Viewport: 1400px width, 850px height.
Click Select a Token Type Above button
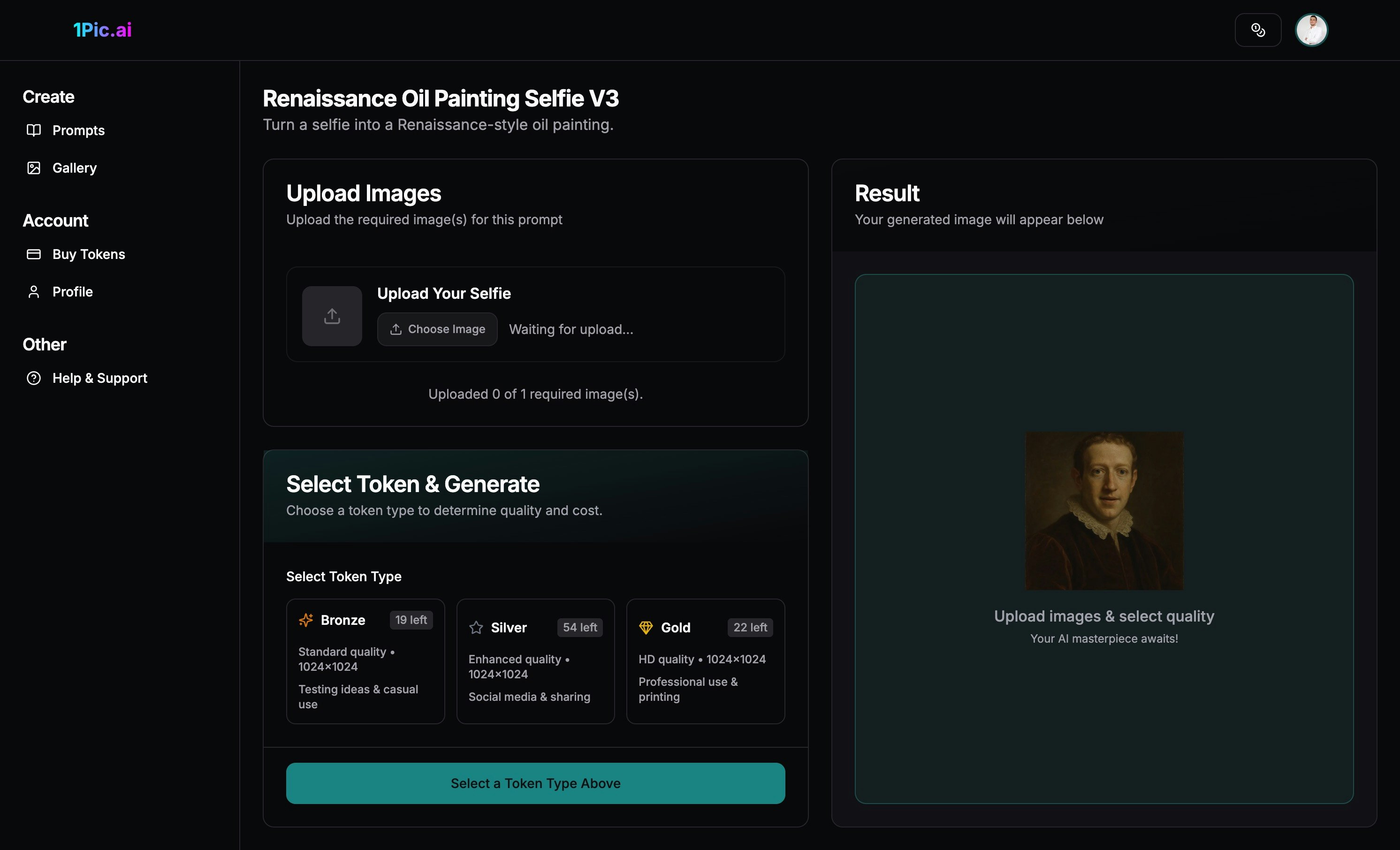coord(535,783)
